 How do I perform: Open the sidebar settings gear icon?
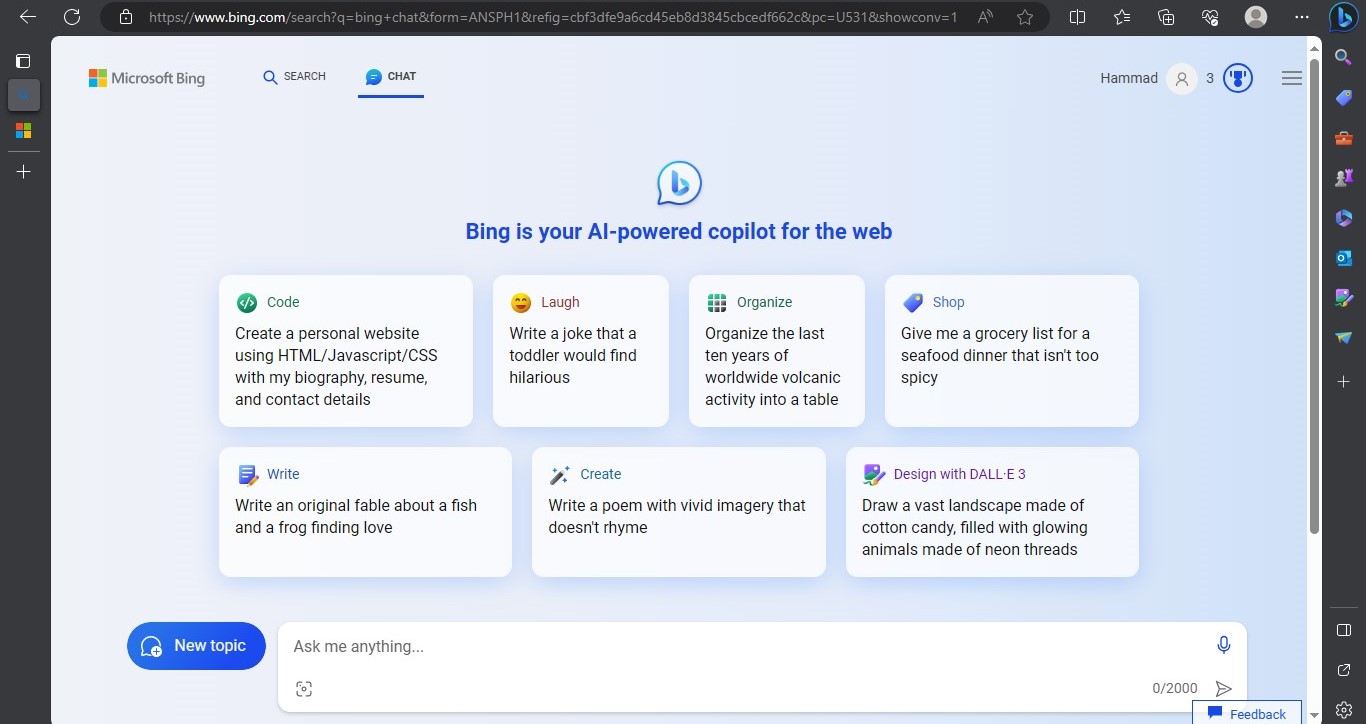pos(1344,709)
